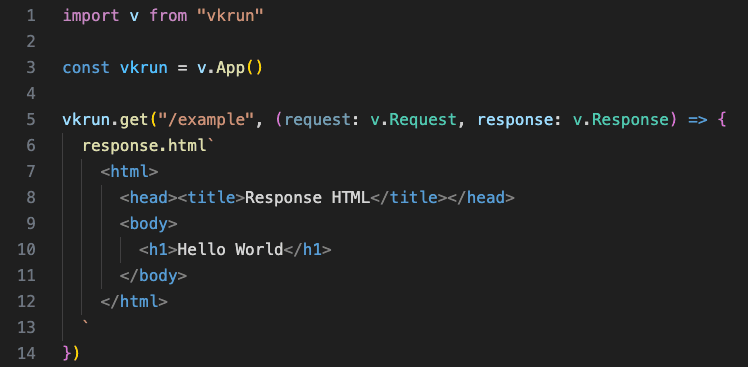Click the closing body tag
The width and height of the screenshot is (748, 367).
click(153, 275)
